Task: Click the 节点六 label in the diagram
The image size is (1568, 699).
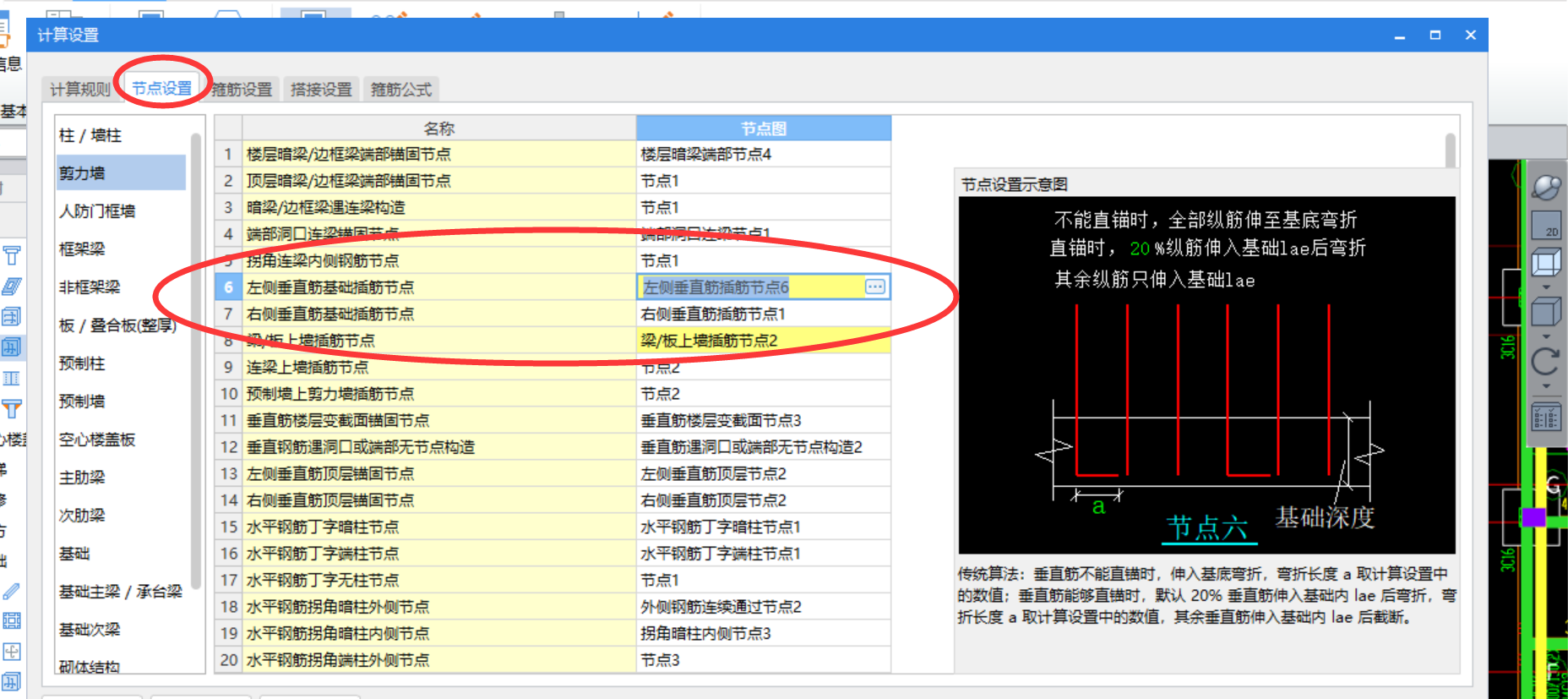Action: point(1207,528)
